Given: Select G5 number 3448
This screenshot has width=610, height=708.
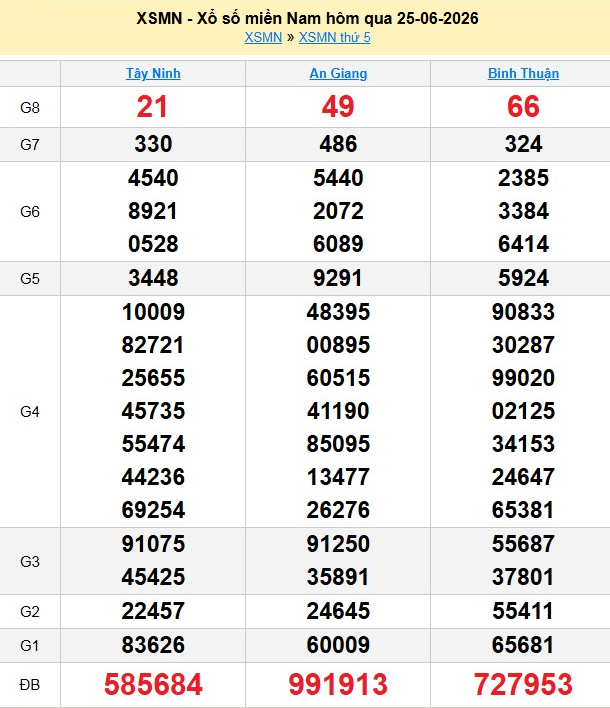Looking at the screenshot, I should 153,278.
